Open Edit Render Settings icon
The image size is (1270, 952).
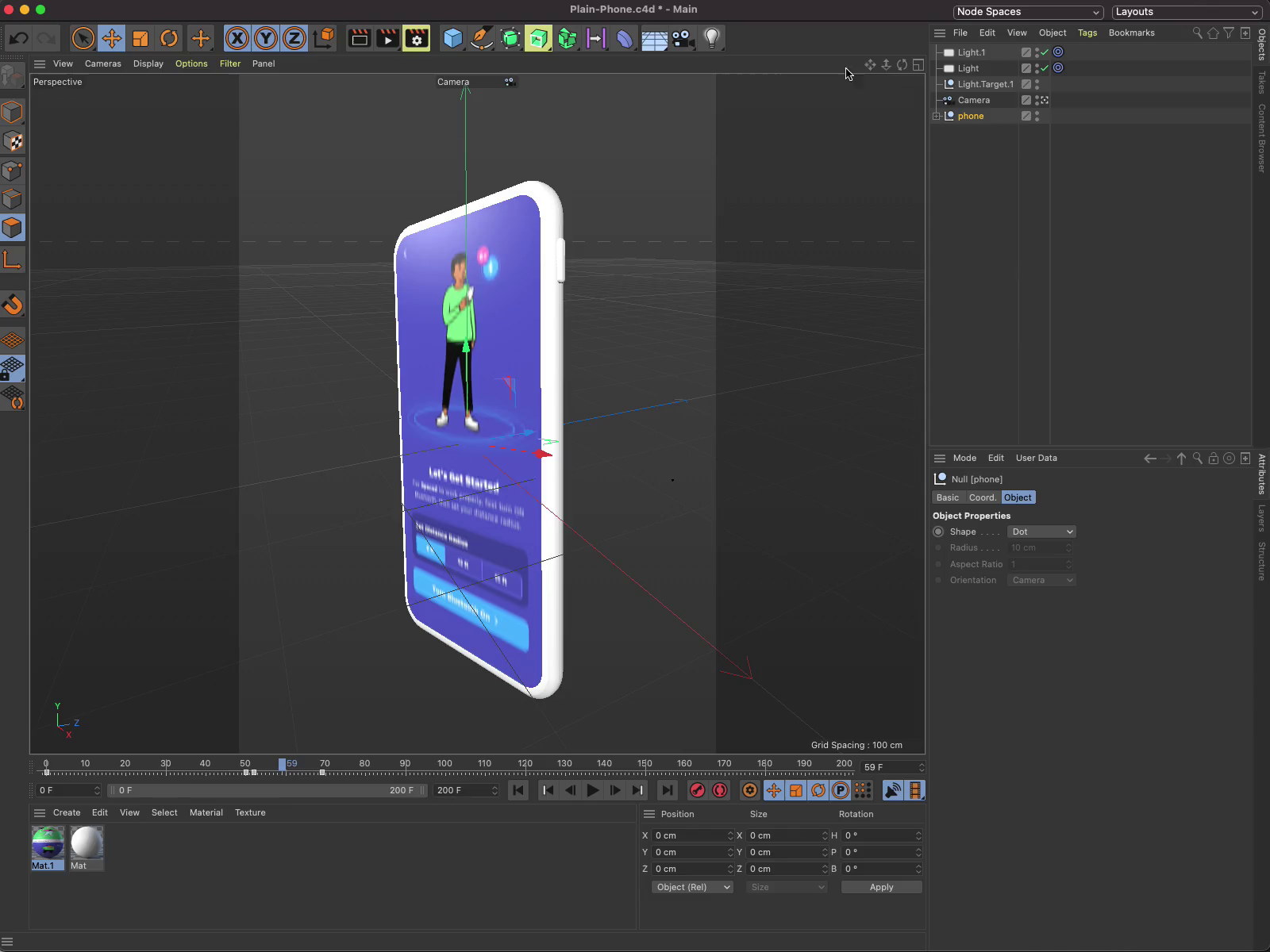point(416,38)
